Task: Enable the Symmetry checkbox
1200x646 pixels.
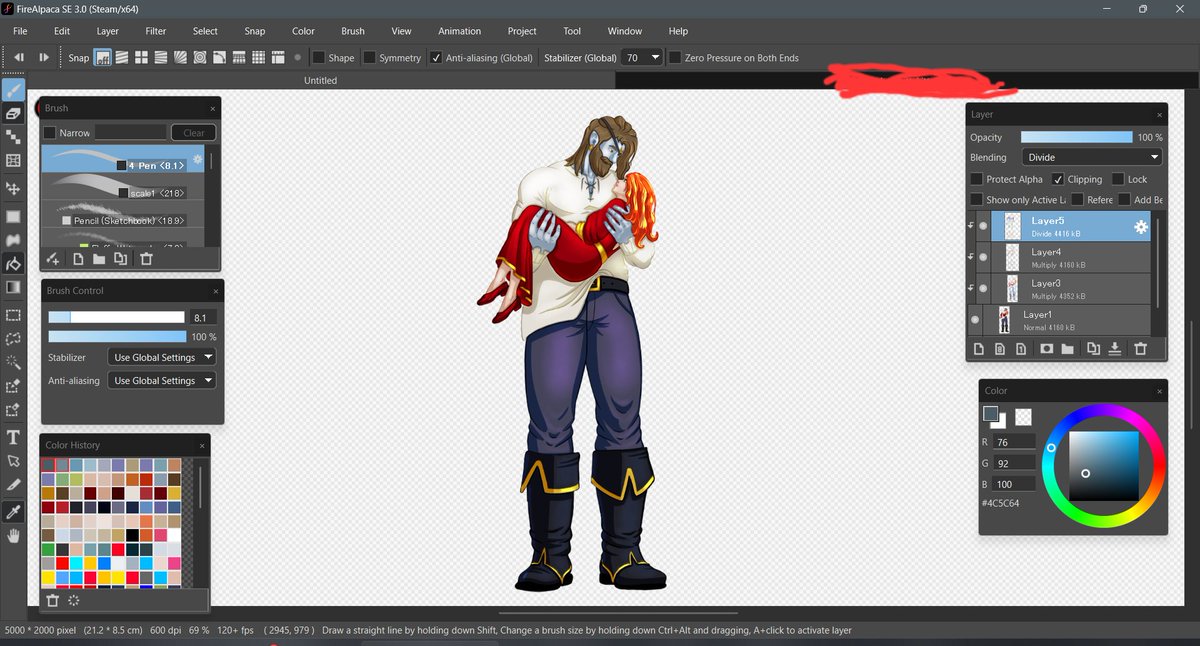Action: pos(369,58)
